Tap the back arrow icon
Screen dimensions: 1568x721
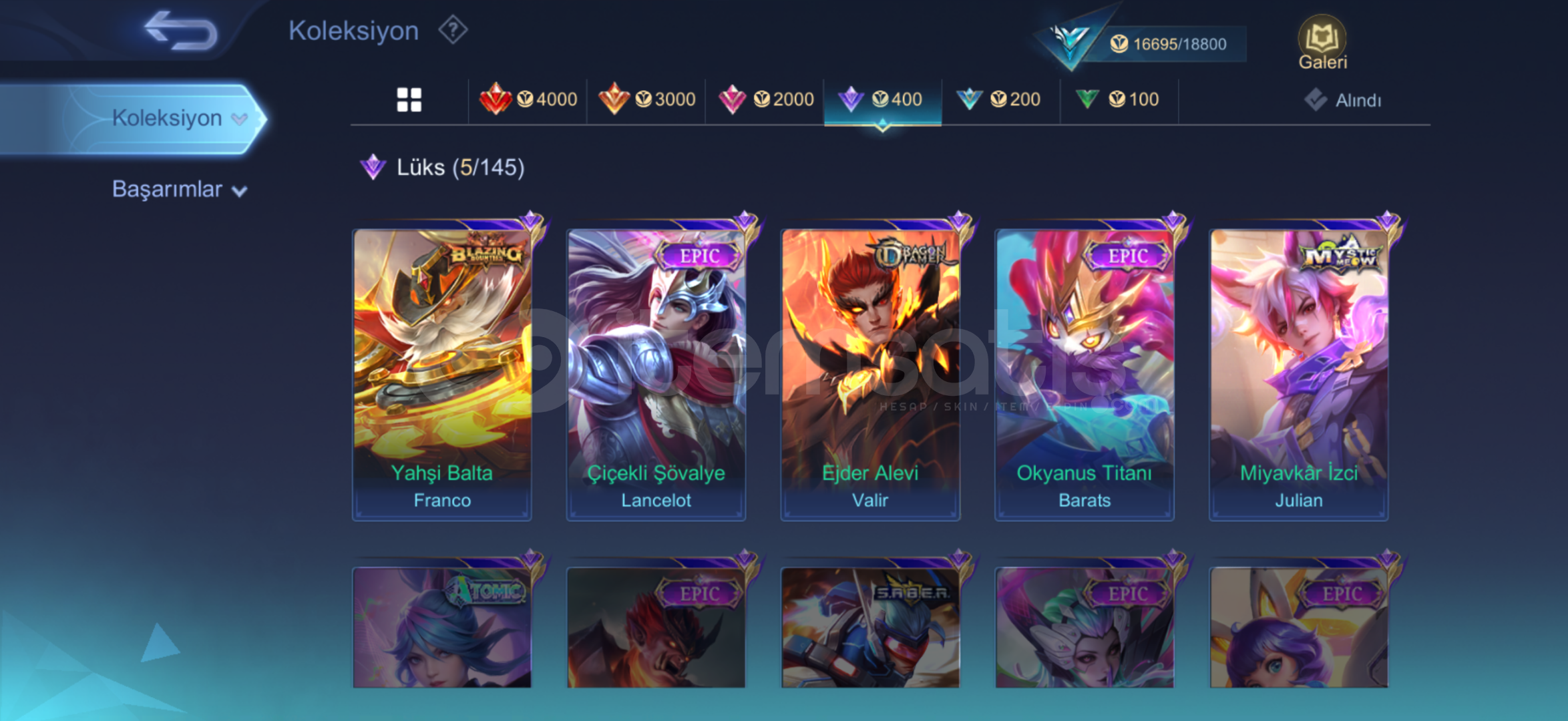[181, 31]
